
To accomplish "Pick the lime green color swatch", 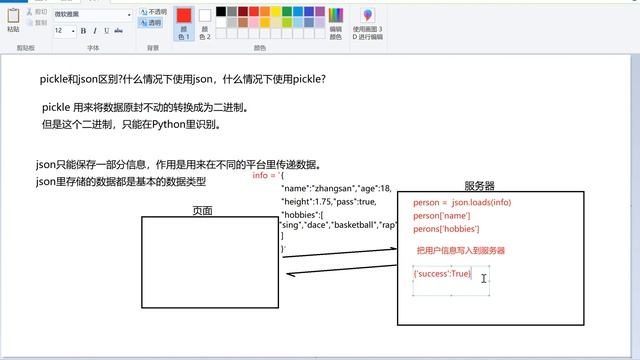I will coord(287,22).
